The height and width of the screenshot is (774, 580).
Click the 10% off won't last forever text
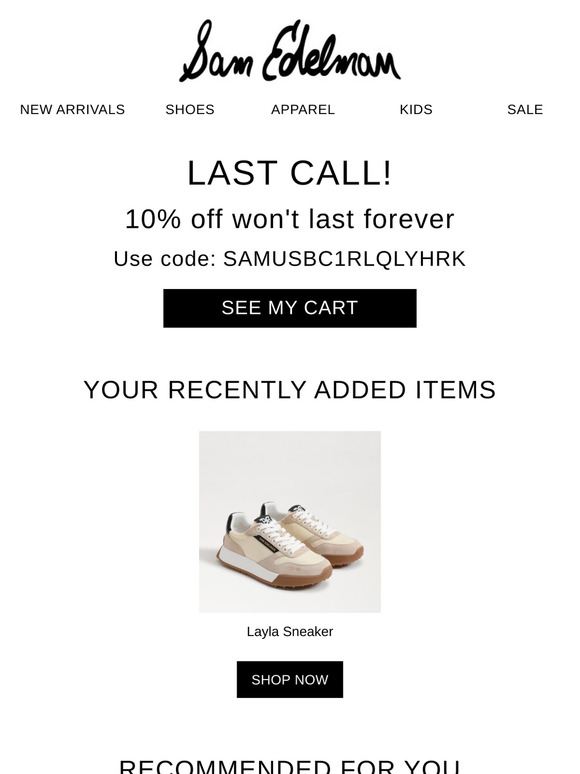pyautogui.click(x=290, y=219)
